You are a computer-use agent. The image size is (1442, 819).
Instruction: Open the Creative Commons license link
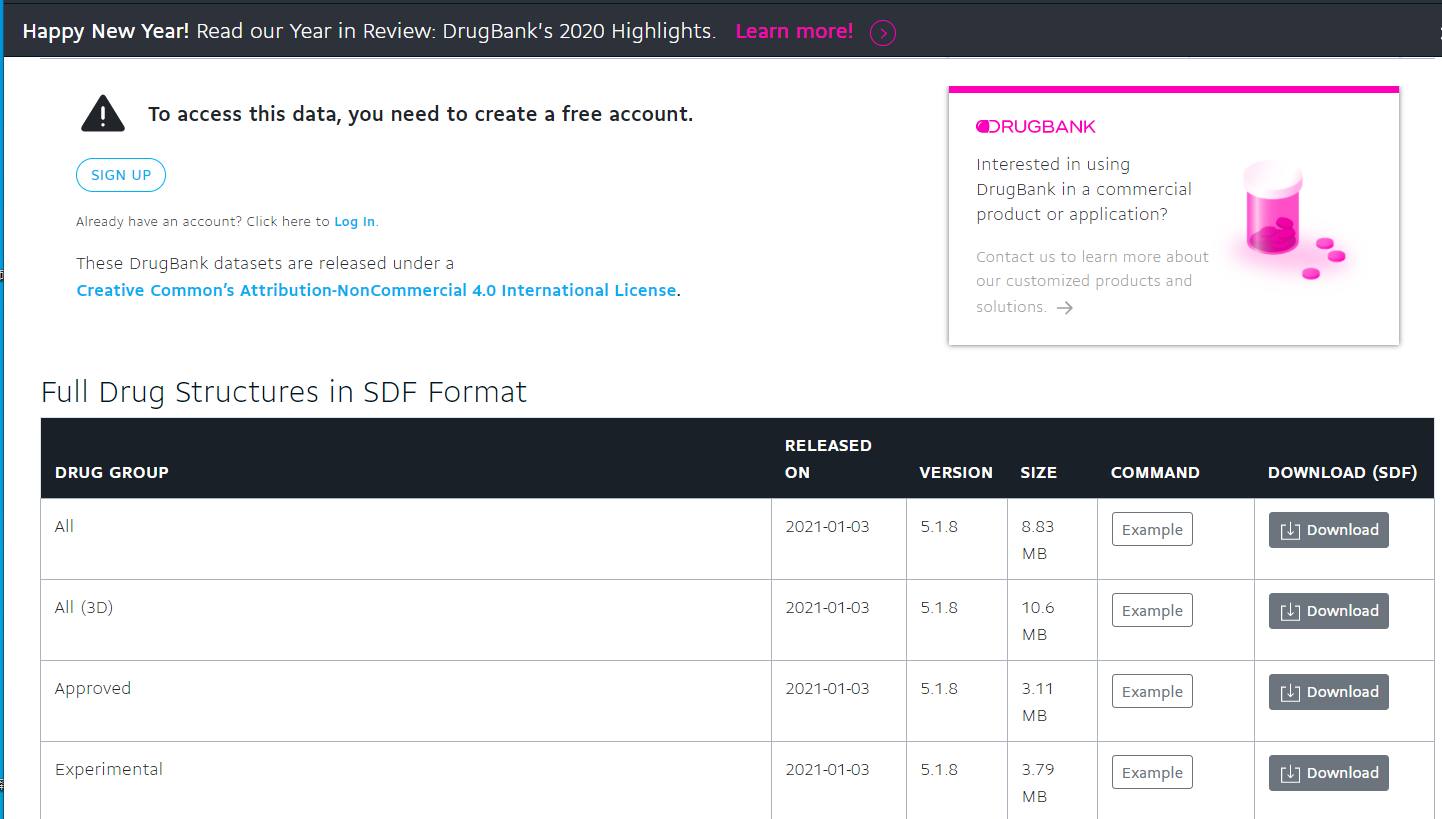pos(376,291)
